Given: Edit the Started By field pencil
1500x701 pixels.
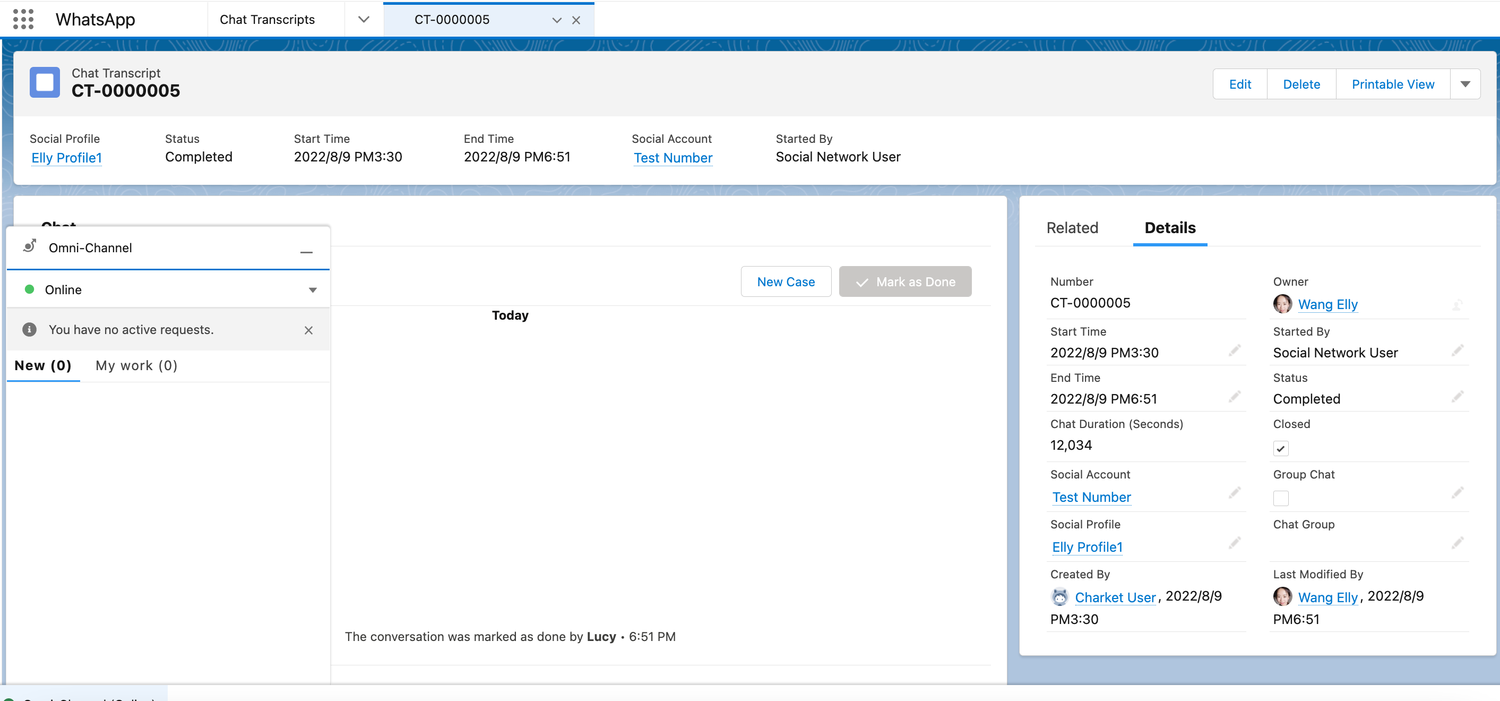Looking at the screenshot, I should point(1458,350).
